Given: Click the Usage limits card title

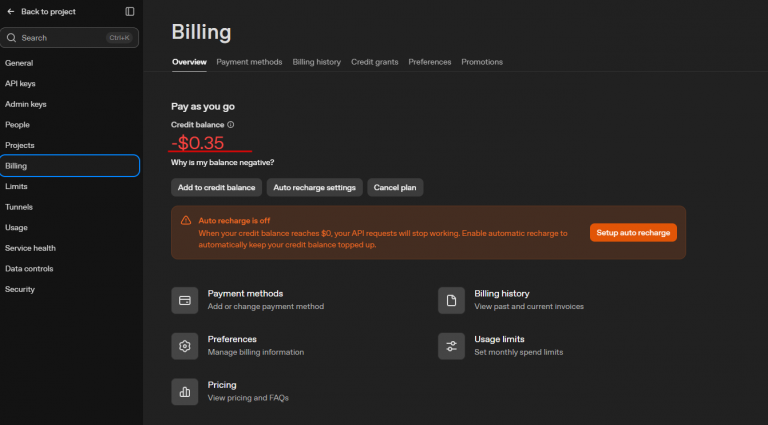Looking at the screenshot, I should pyautogui.click(x=499, y=339).
